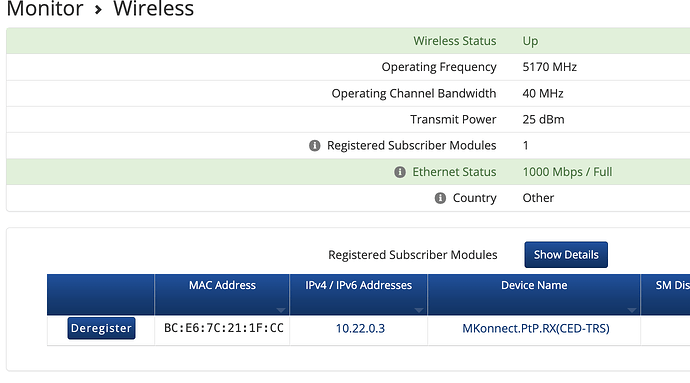This screenshot has width=690, height=383.
Task: Click the Transmit Power label
Action: pyautogui.click(x=453, y=119)
